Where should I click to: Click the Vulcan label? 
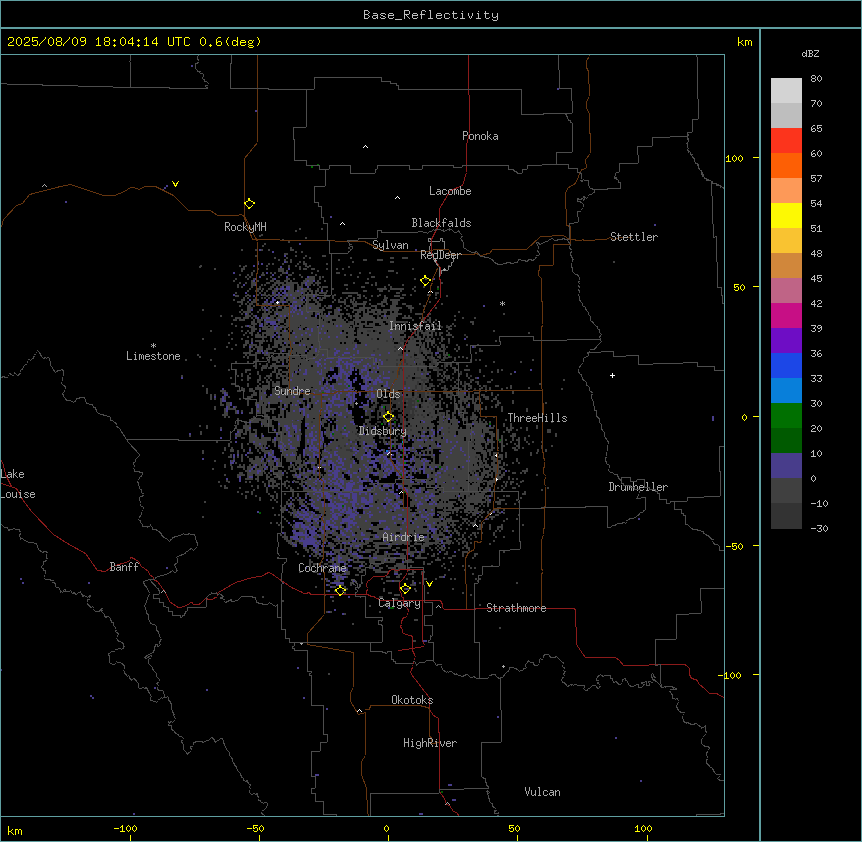click(x=542, y=792)
